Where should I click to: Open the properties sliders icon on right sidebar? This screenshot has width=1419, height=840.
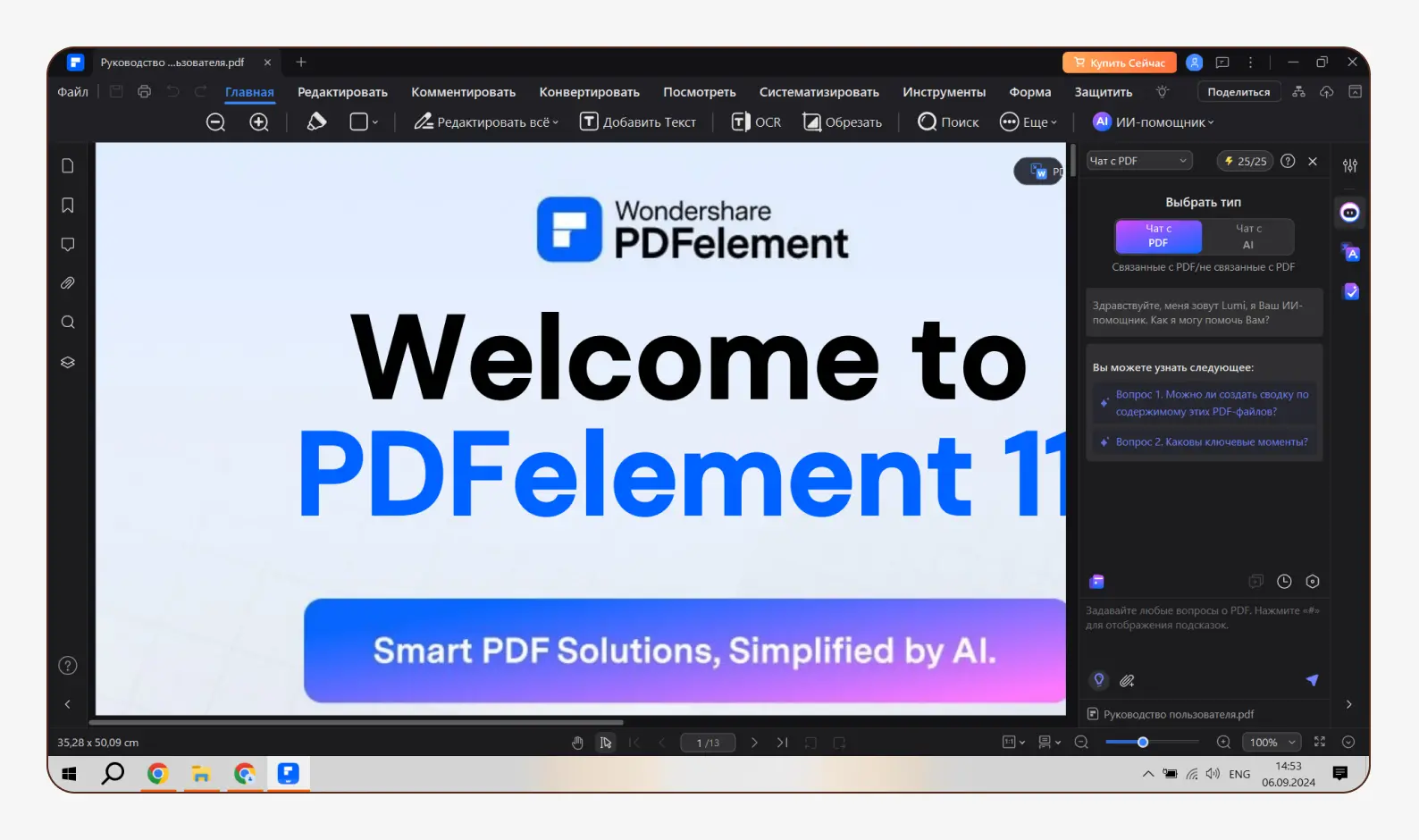pyautogui.click(x=1350, y=165)
